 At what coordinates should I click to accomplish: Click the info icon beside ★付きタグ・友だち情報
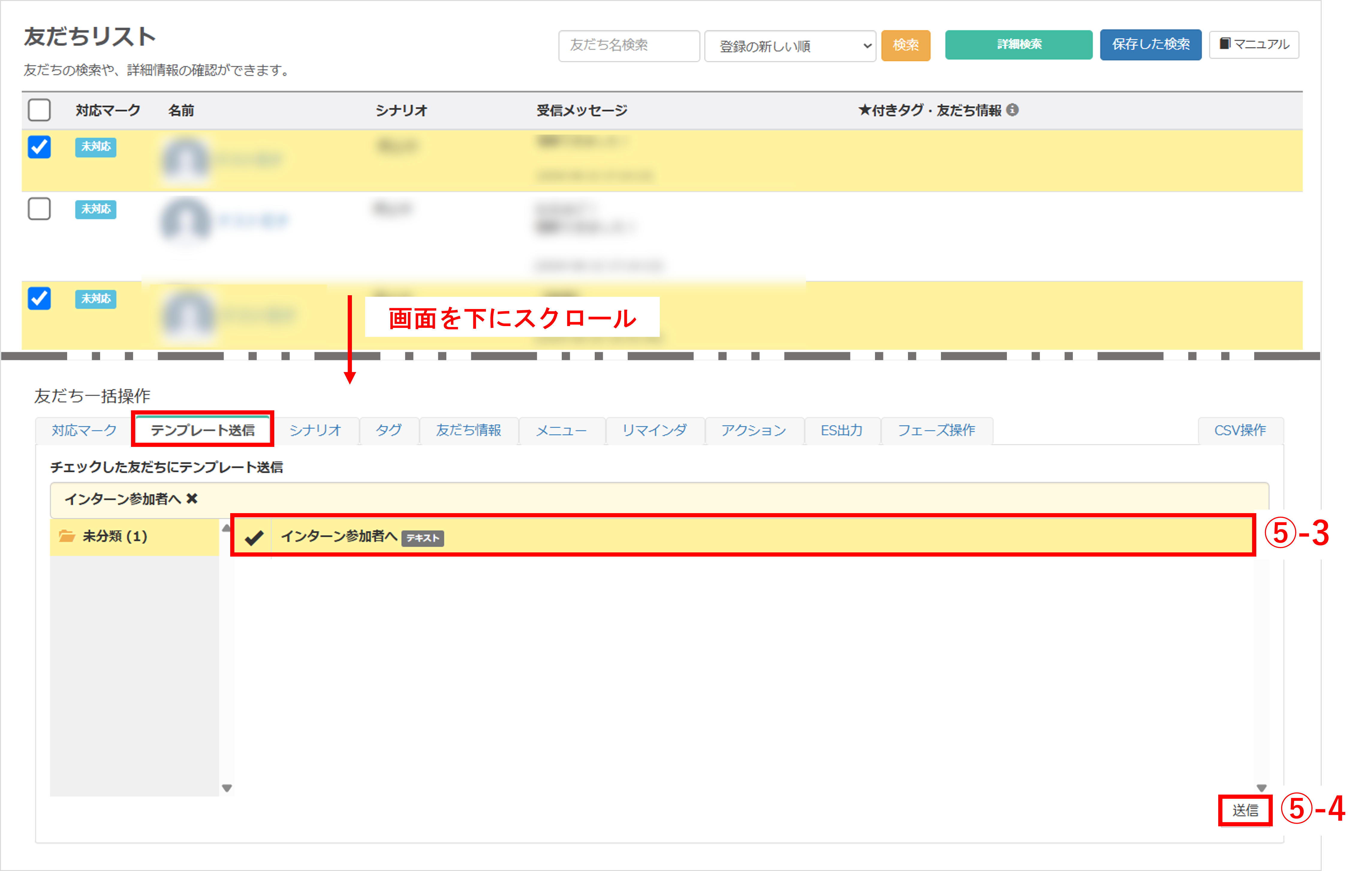click(1012, 110)
